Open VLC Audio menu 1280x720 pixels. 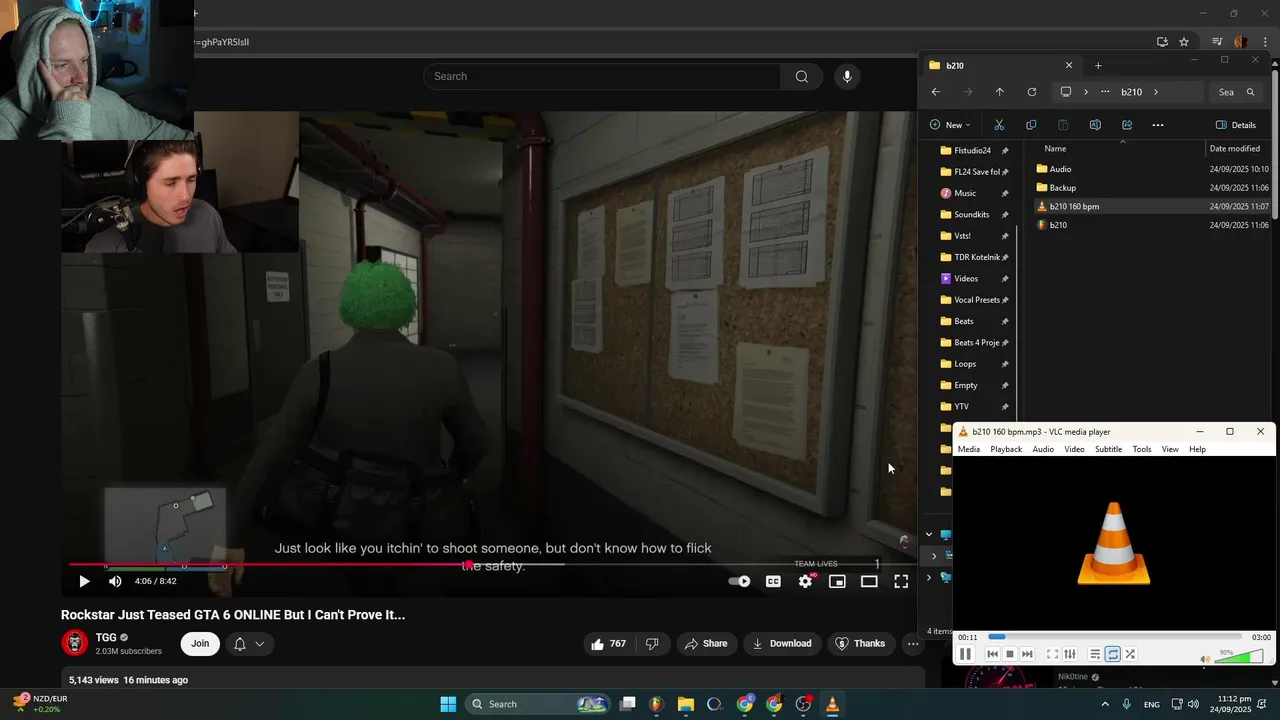click(x=1043, y=450)
